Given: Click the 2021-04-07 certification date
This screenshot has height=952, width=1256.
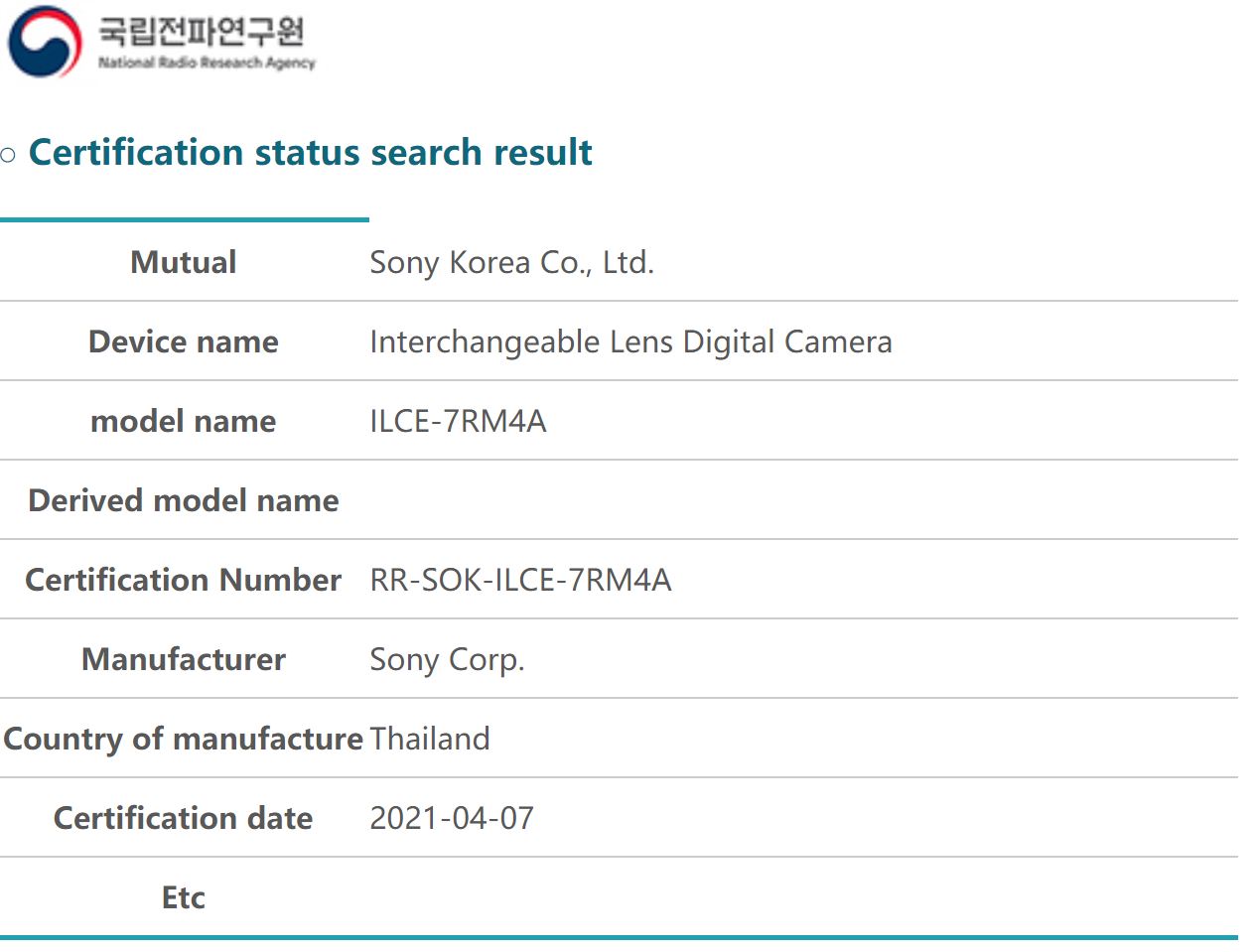Looking at the screenshot, I should click(452, 818).
